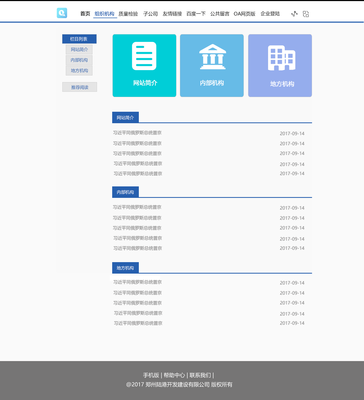Open 子公司 in the top navigation
Image resolution: width=364 pixels, height=400 pixels.
coord(150,14)
